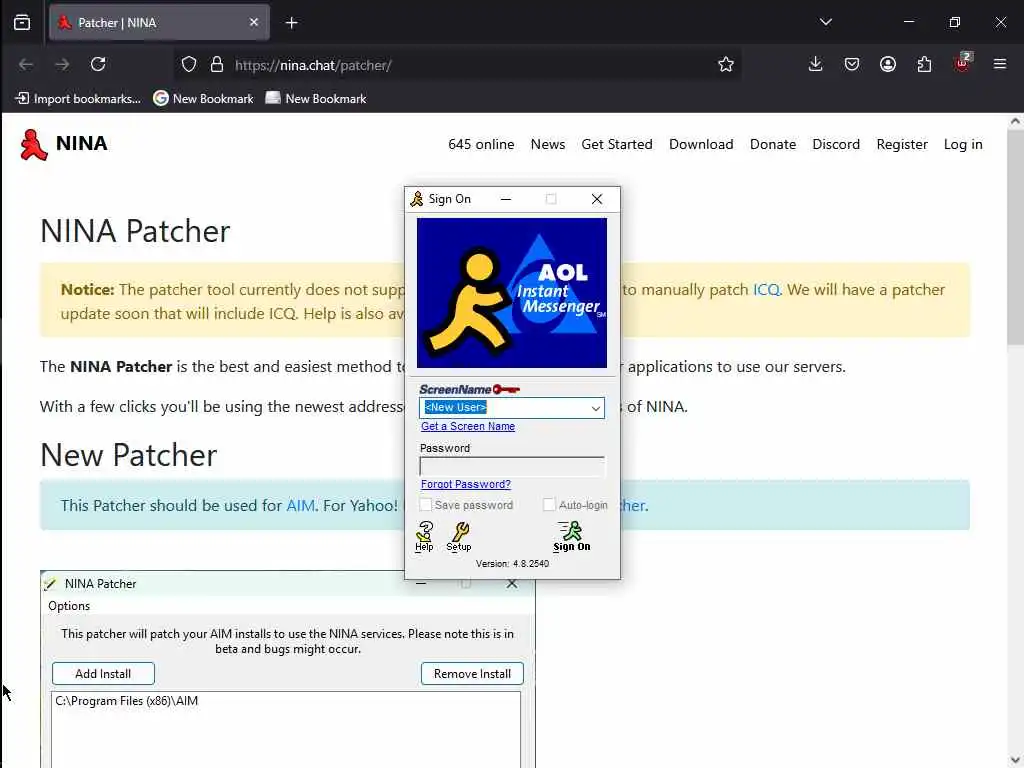Screen dimensions: 1024x768
Task: Reload the page with the refresh icon
Action: [x=98, y=64]
